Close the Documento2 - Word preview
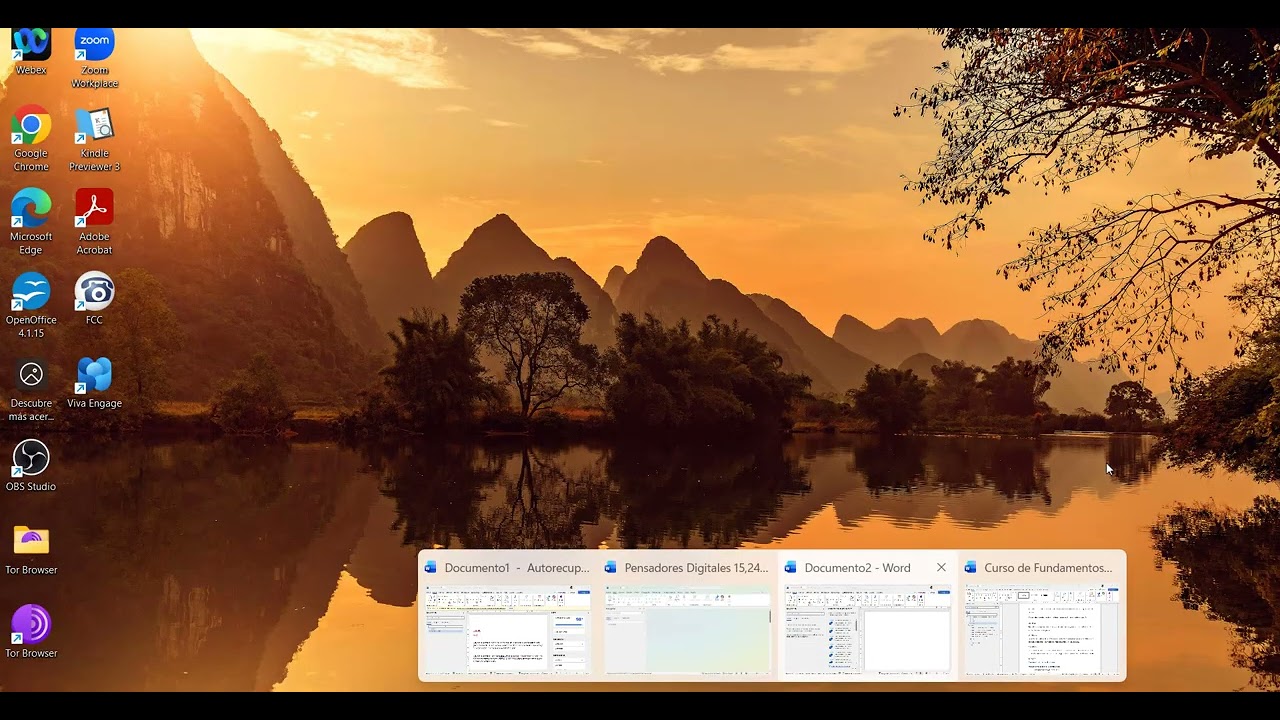1280x720 pixels. pyautogui.click(x=941, y=567)
